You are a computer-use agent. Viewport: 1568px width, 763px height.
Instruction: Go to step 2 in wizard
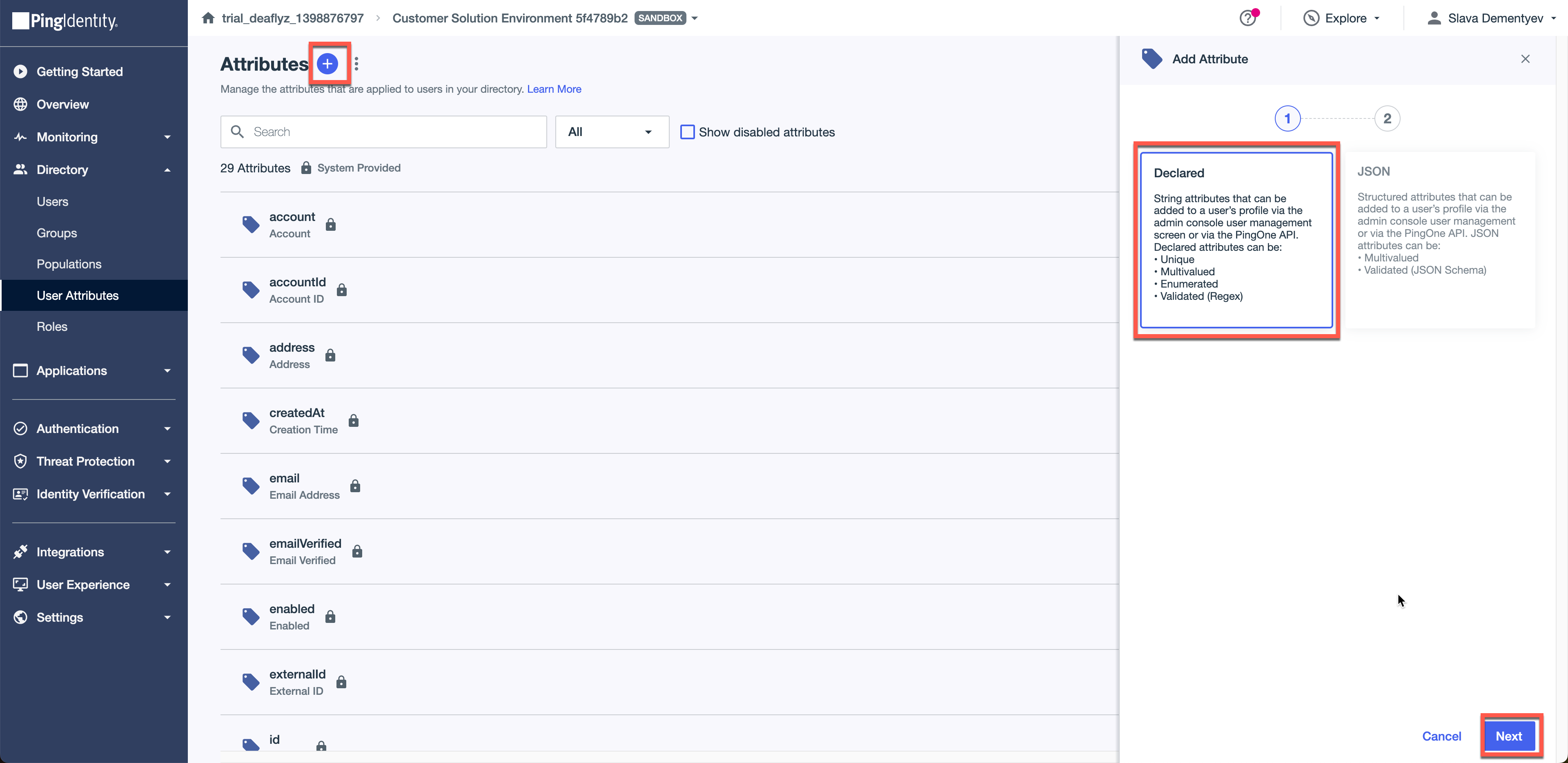[1387, 118]
